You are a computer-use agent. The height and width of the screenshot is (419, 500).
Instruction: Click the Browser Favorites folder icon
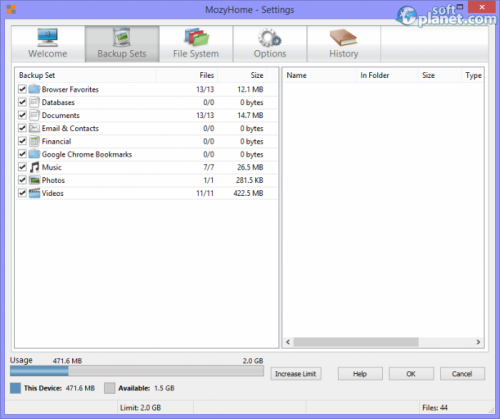[34, 89]
